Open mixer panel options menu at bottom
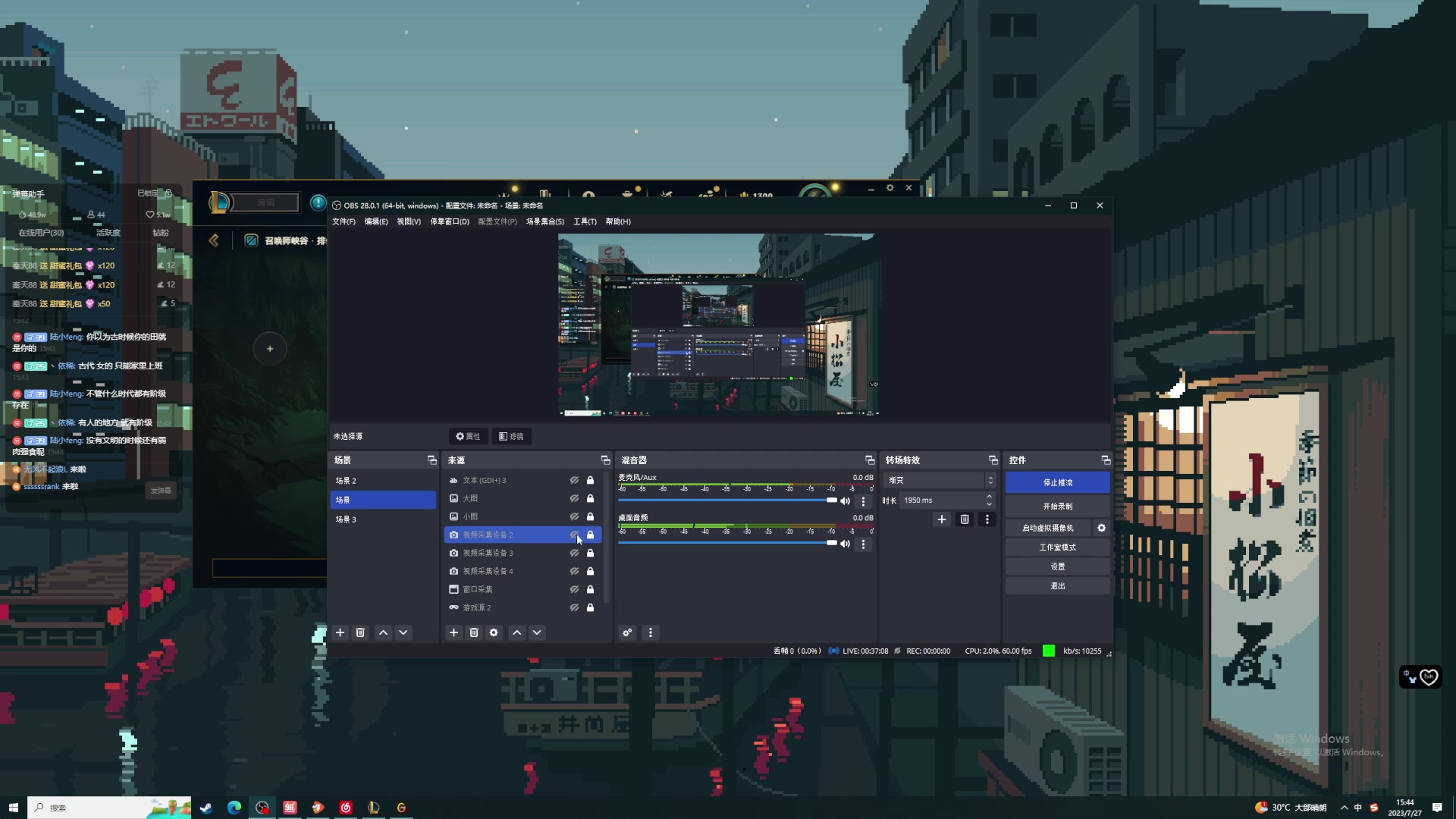 [x=651, y=632]
